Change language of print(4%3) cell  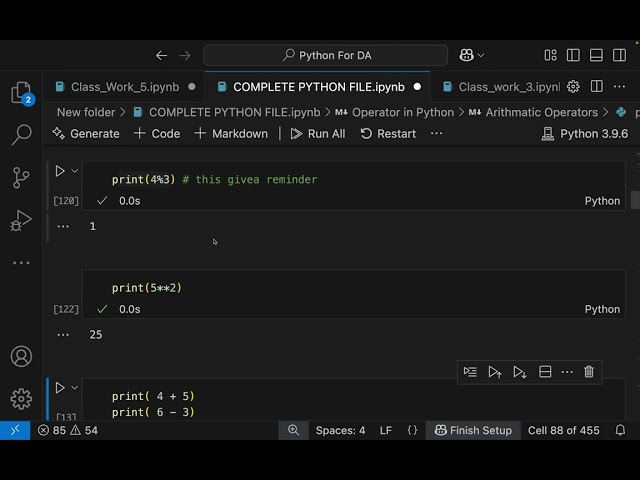click(x=602, y=201)
